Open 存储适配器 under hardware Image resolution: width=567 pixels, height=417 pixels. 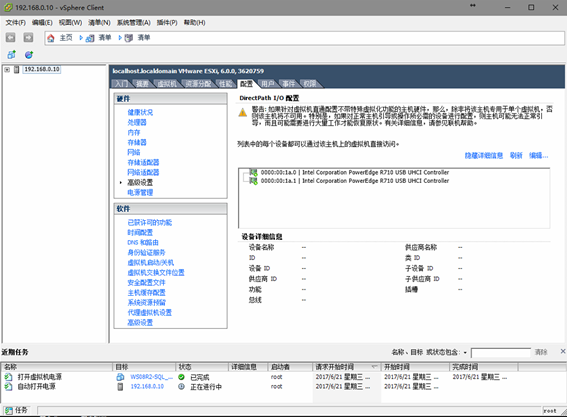click(143, 162)
